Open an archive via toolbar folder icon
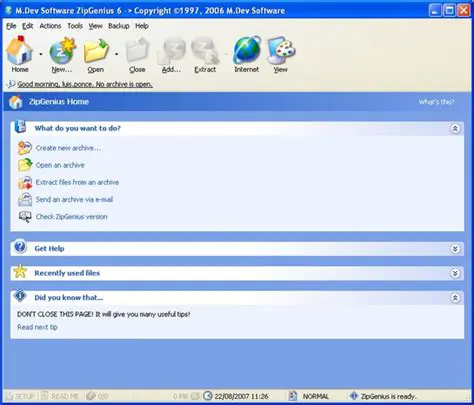Viewport: 474px width, 405px height. [96, 50]
